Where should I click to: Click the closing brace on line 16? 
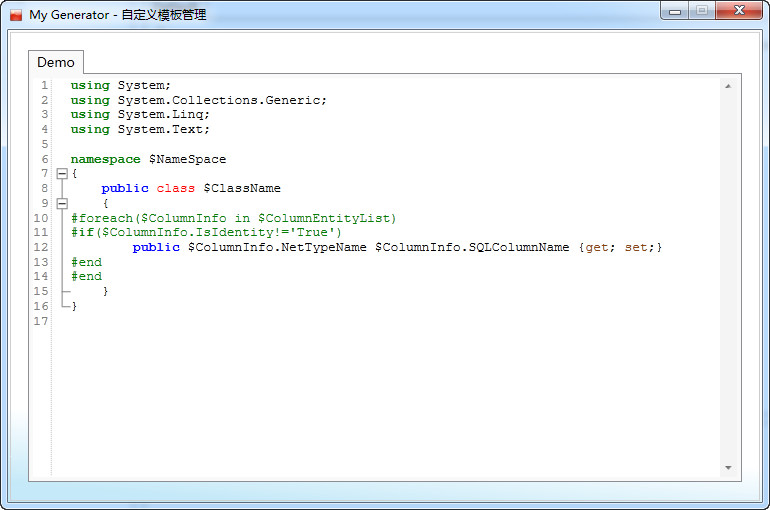point(75,306)
